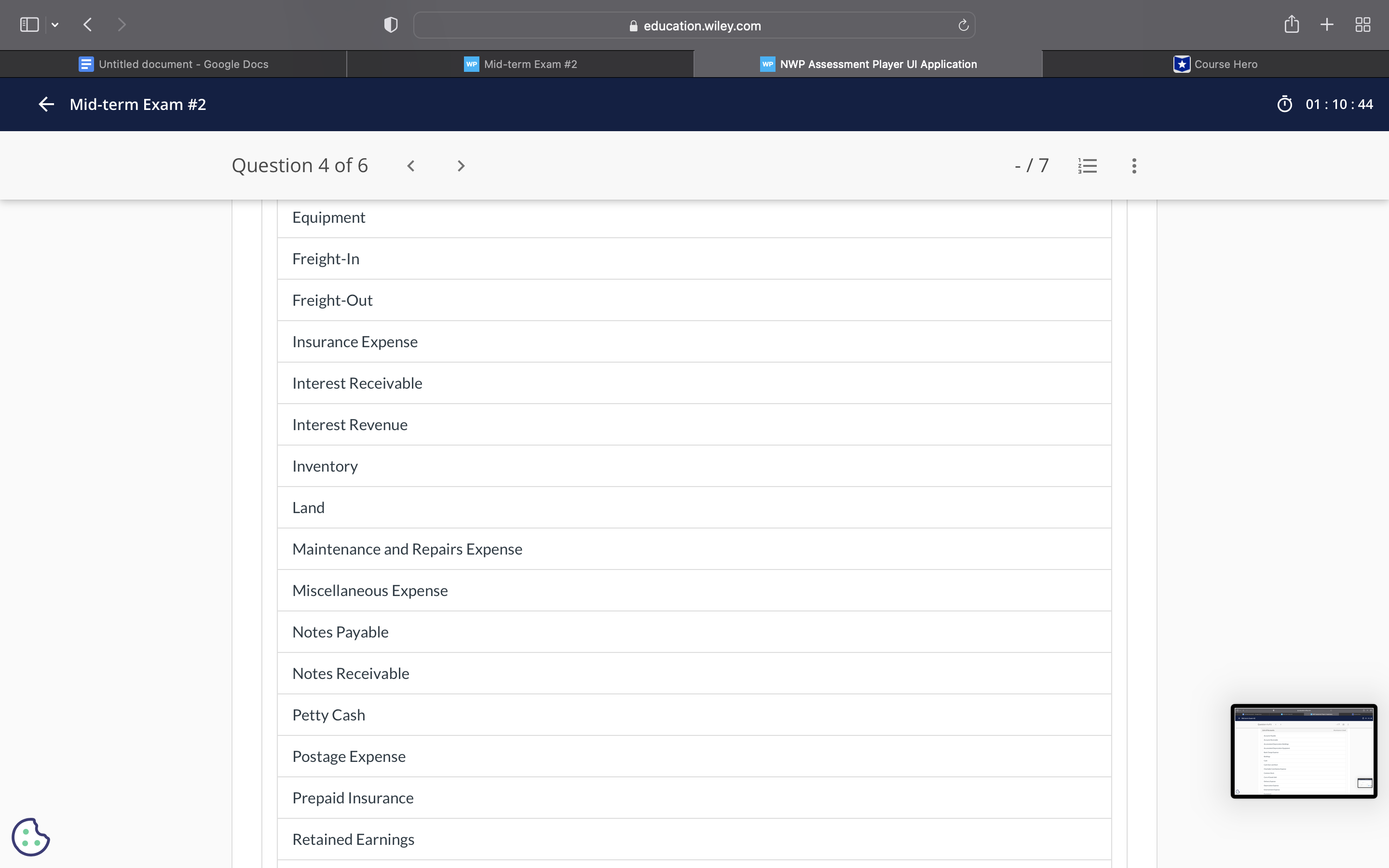Viewport: 1389px width, 868px height.
Task: Toggle the Safari sidebar
Action: point(29,24)
